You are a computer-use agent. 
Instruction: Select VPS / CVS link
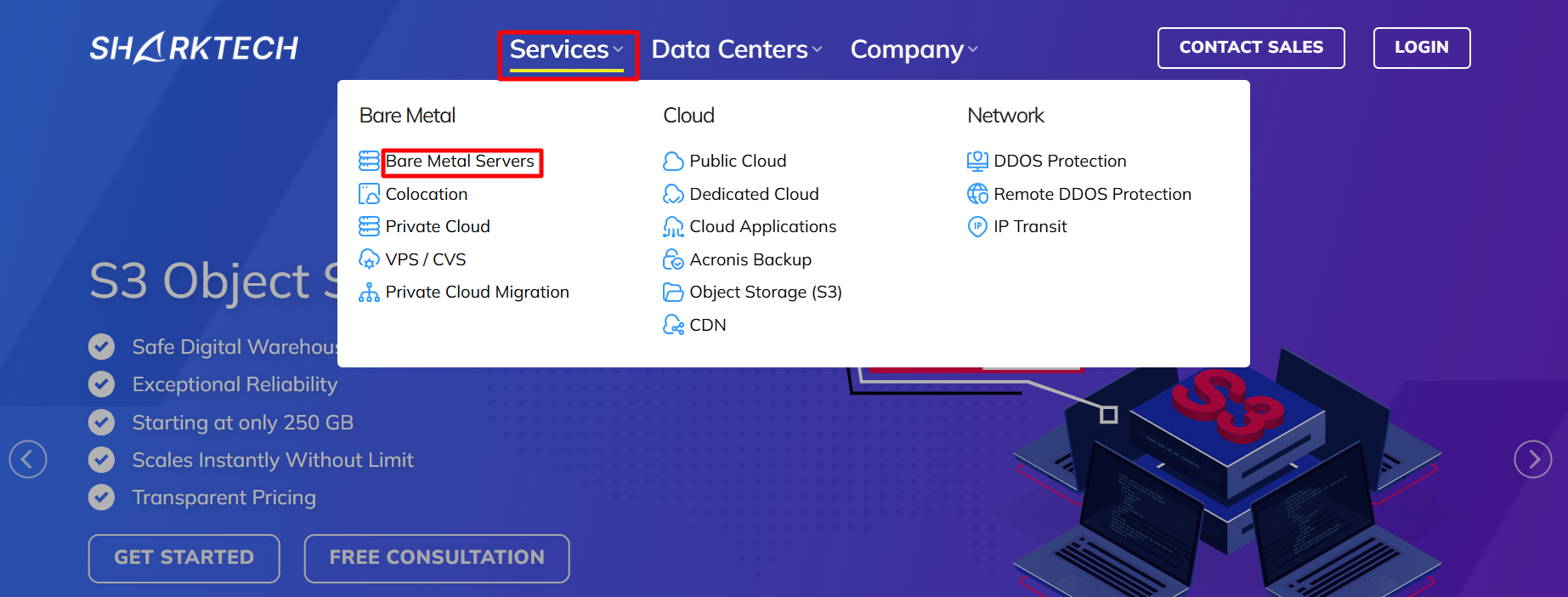(x=426, y=259)
